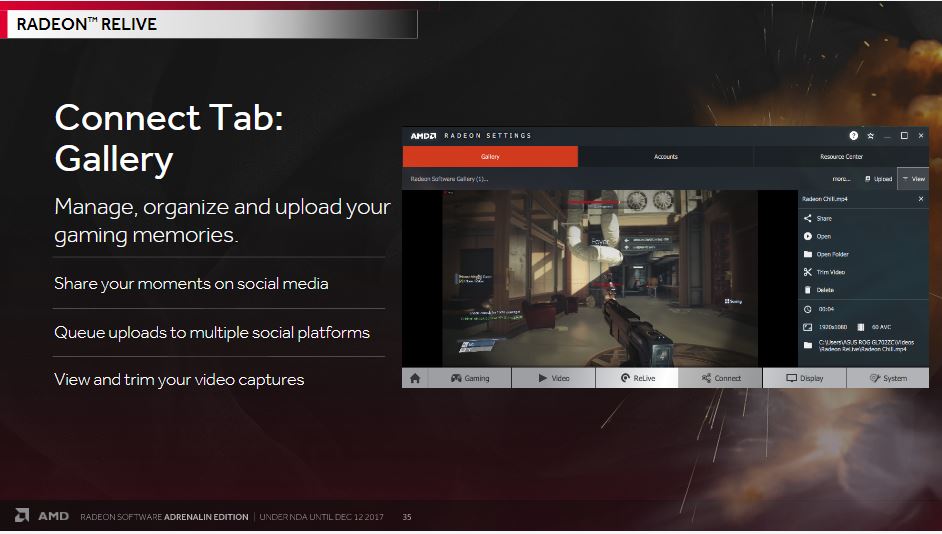Open the help question mark icon

click(x=853, y=136)
